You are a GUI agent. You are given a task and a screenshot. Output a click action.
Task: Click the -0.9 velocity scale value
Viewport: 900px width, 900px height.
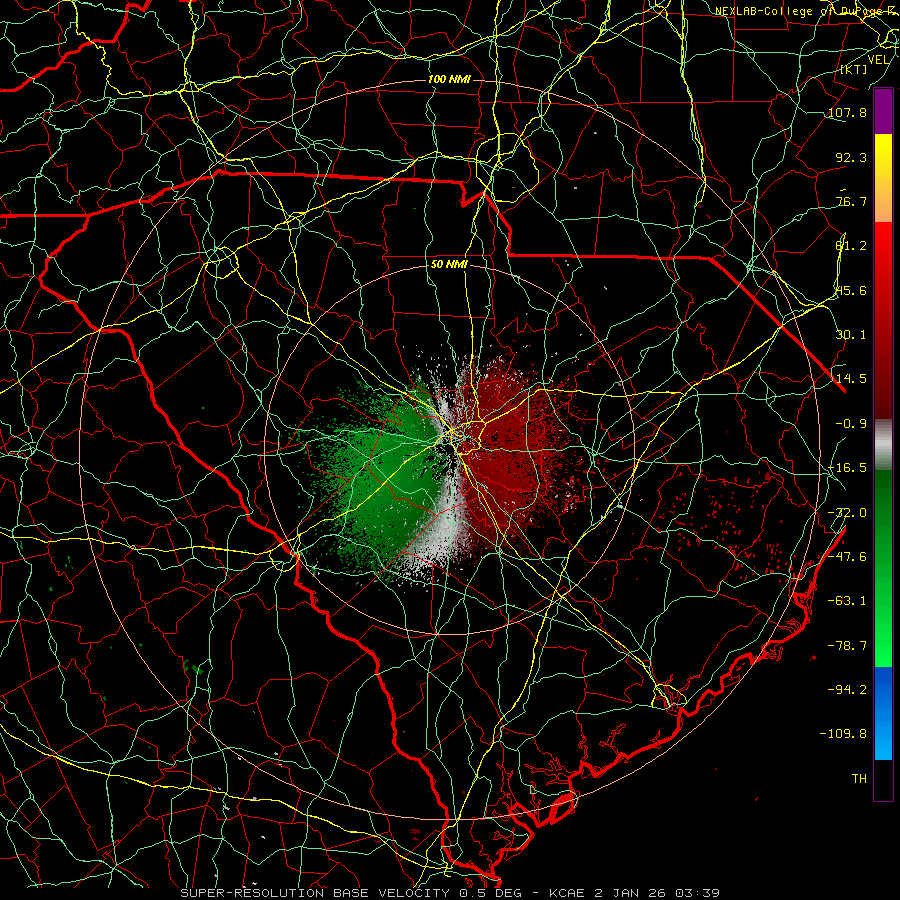(851, 424)
